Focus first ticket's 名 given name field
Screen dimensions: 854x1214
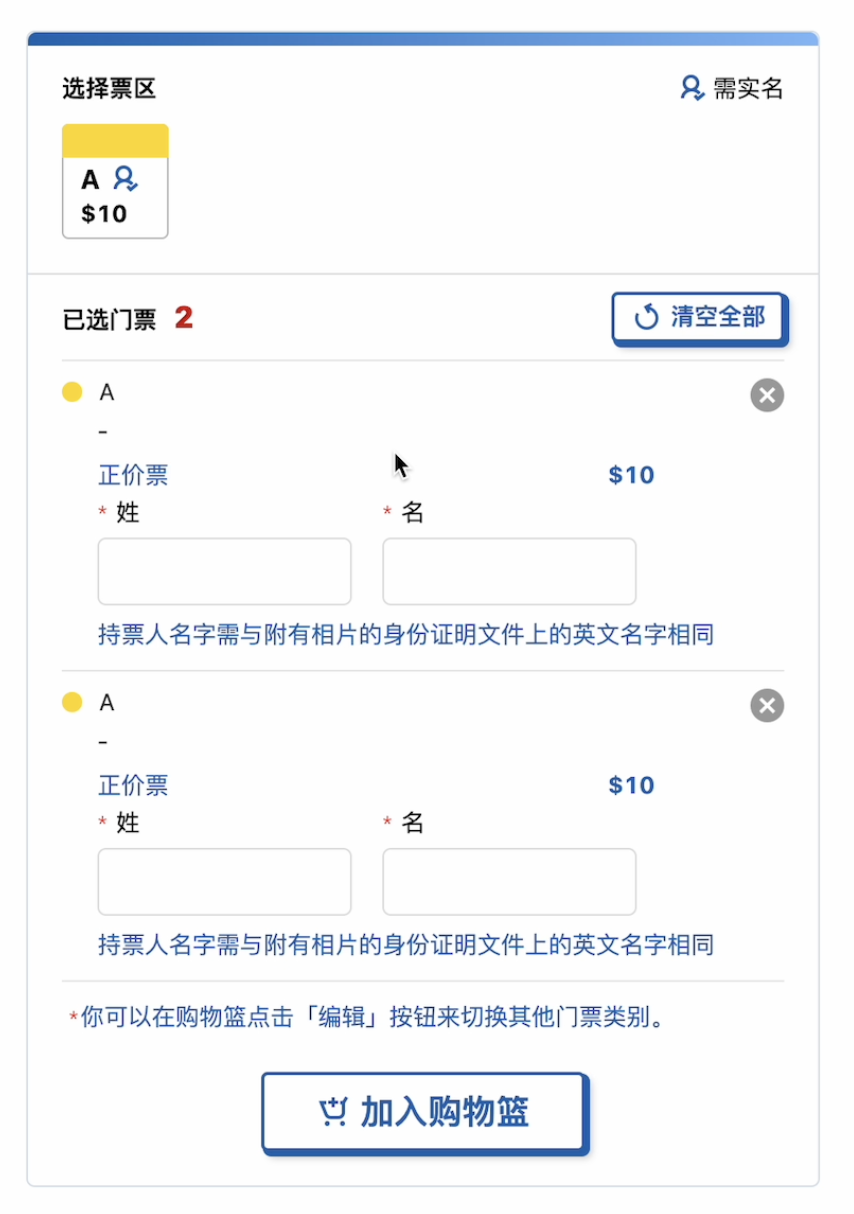coord(509,571)
